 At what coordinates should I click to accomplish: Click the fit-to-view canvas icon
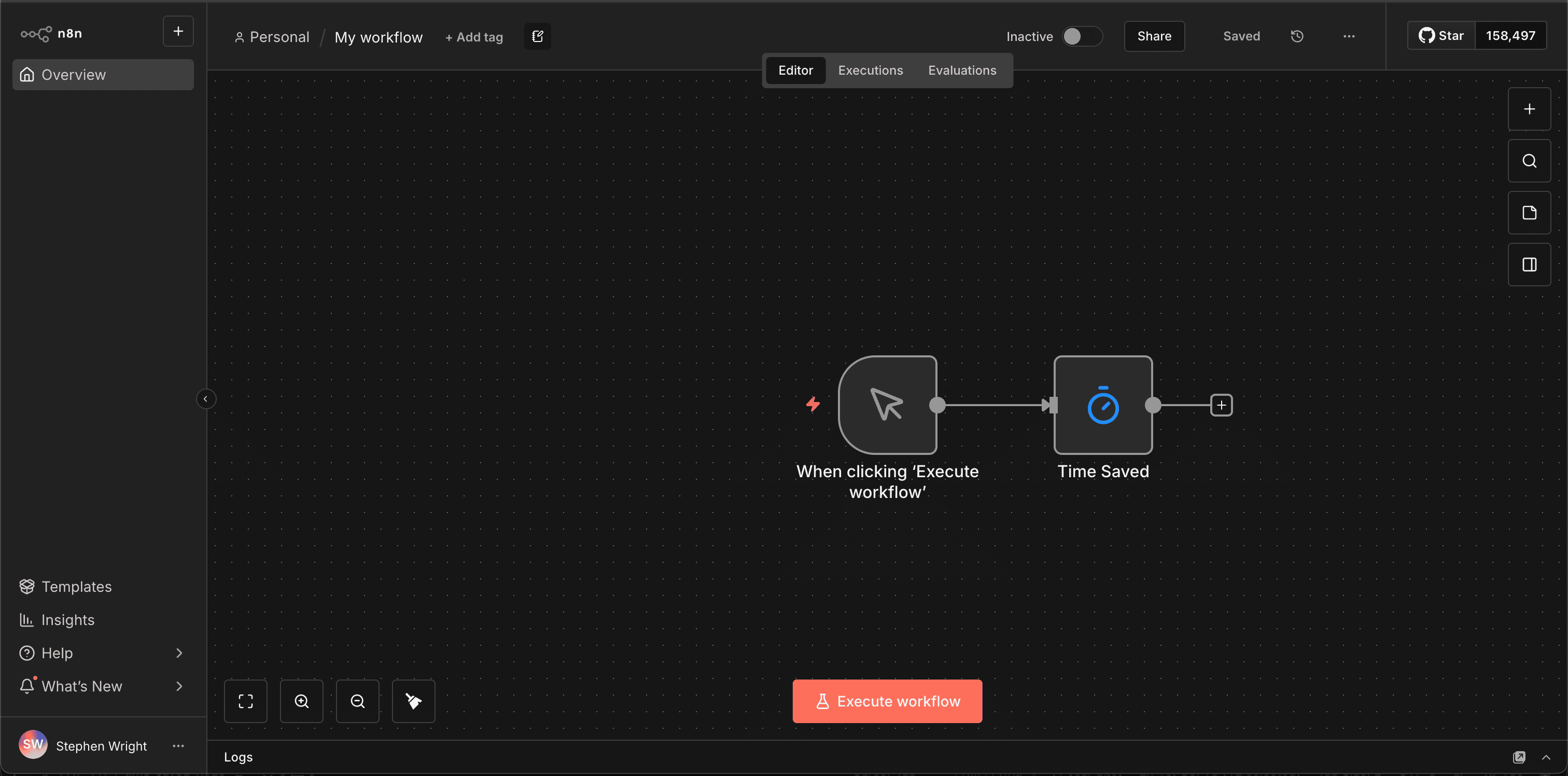point(245,701)
